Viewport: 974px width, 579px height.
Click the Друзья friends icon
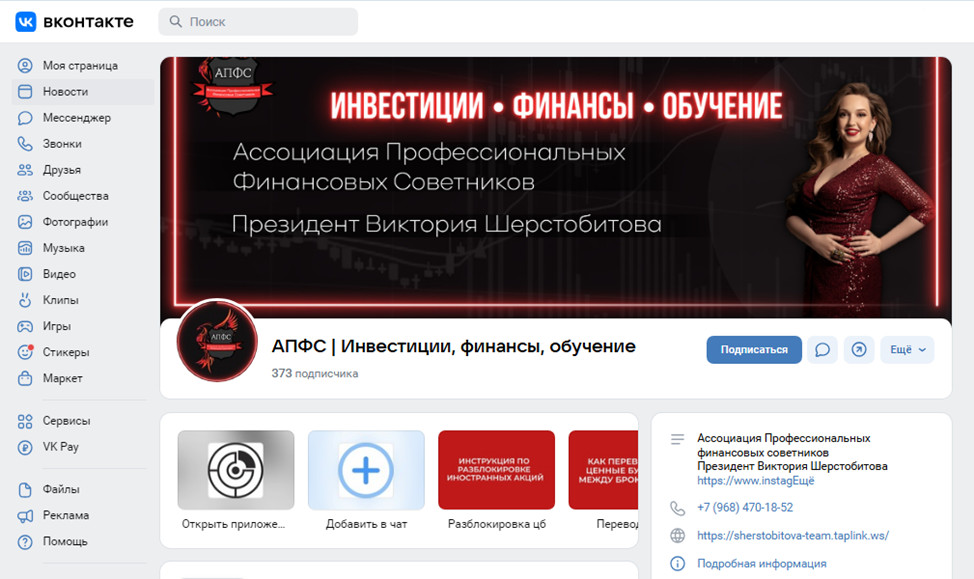(25, 170)
